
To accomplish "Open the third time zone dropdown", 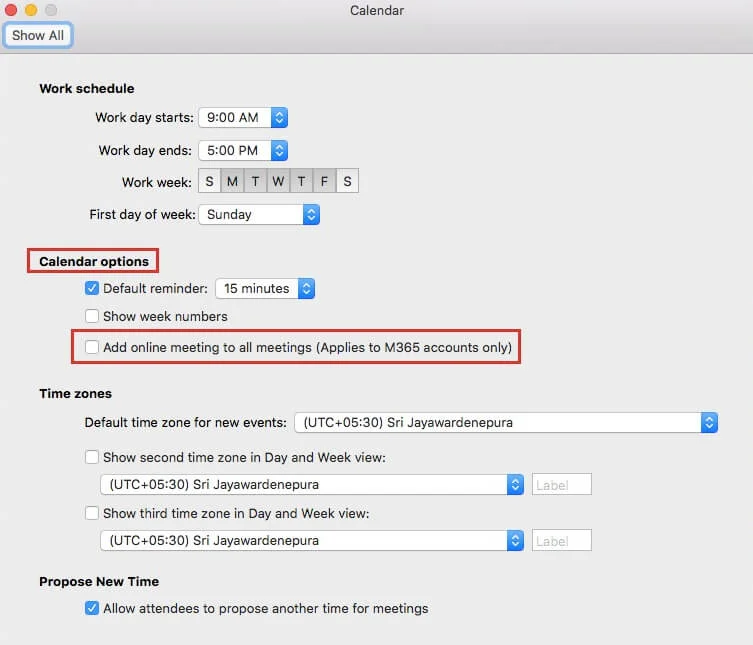I will (312, 541).
